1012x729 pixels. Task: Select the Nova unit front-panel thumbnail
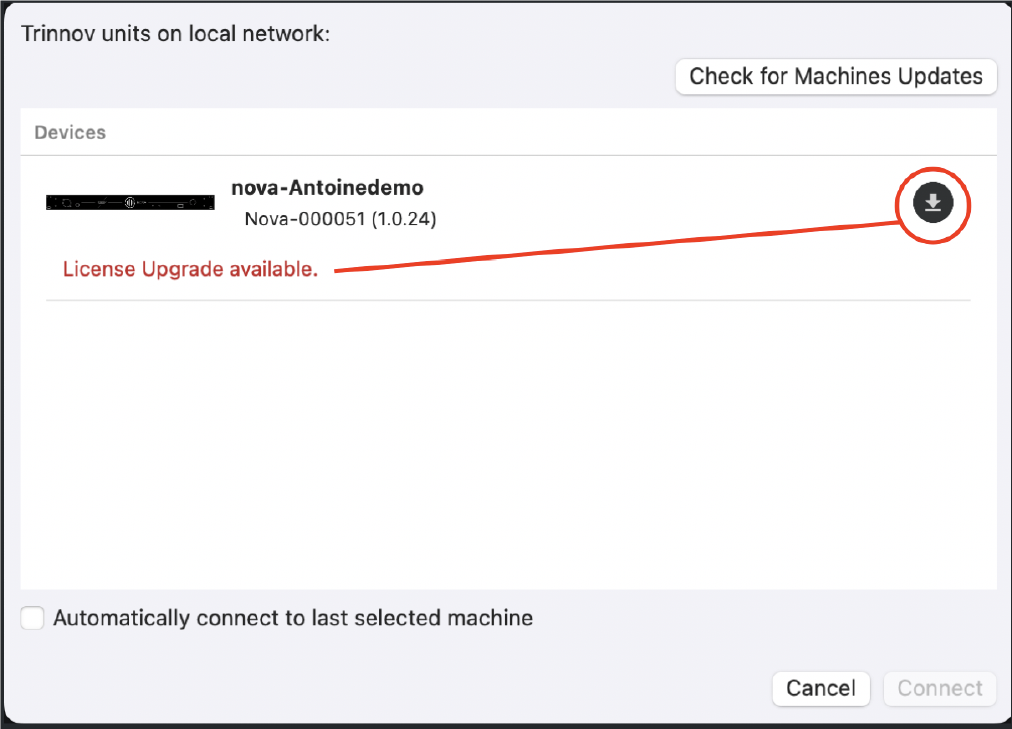coord(130,202)
